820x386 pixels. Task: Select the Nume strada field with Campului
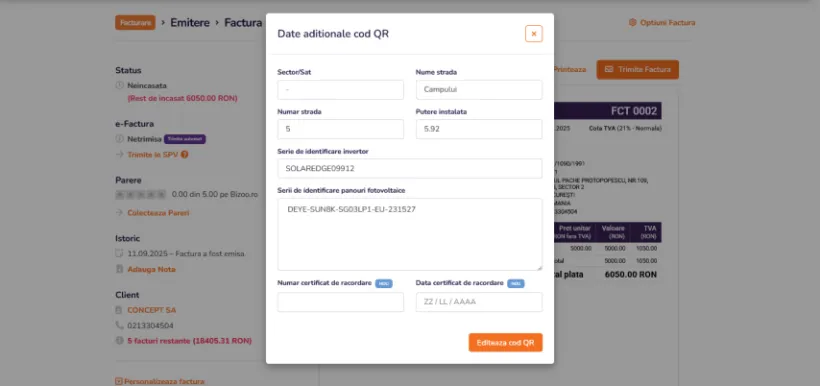pos(479,90)
